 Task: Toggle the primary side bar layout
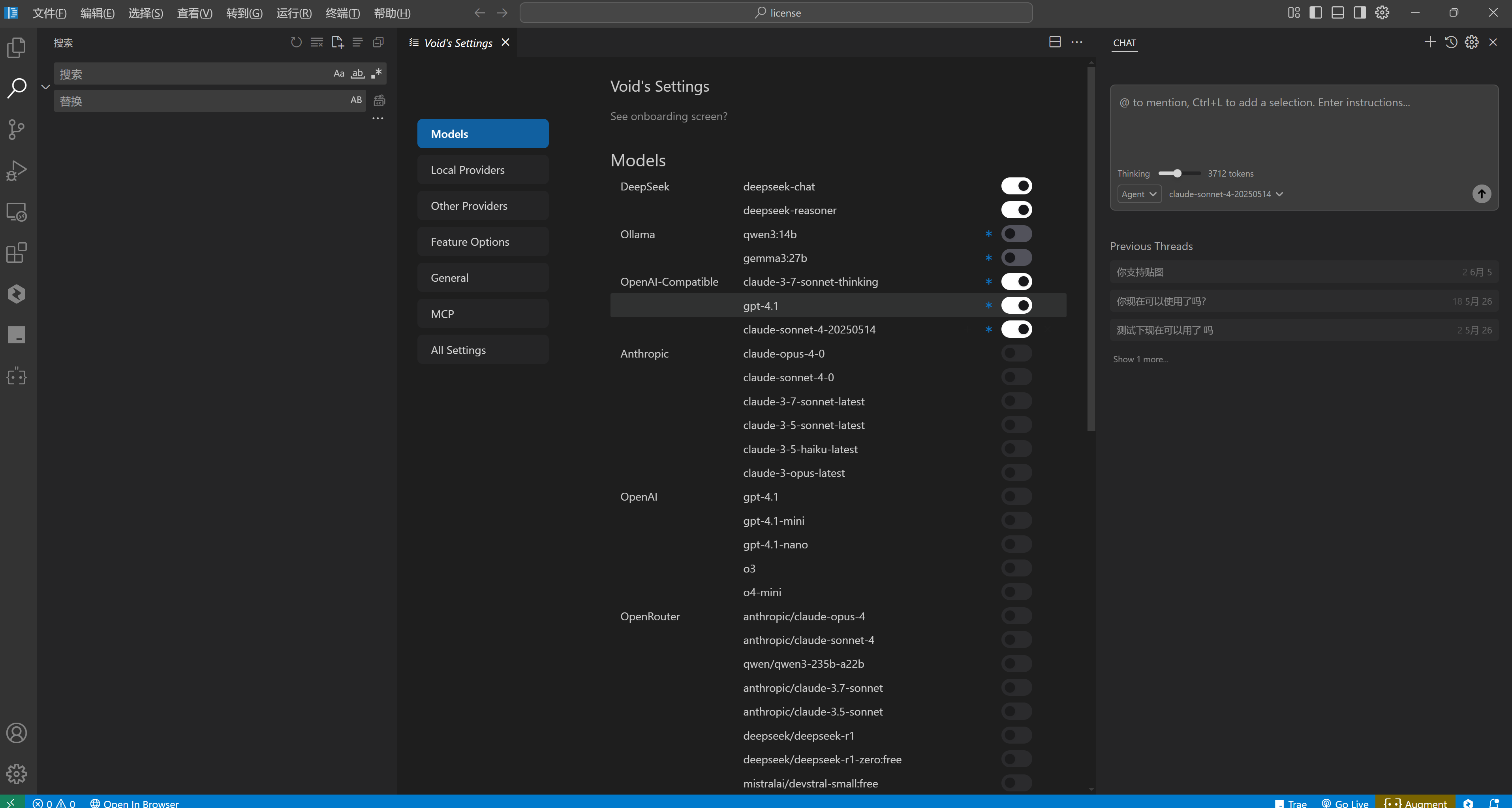pos(1315,13)
